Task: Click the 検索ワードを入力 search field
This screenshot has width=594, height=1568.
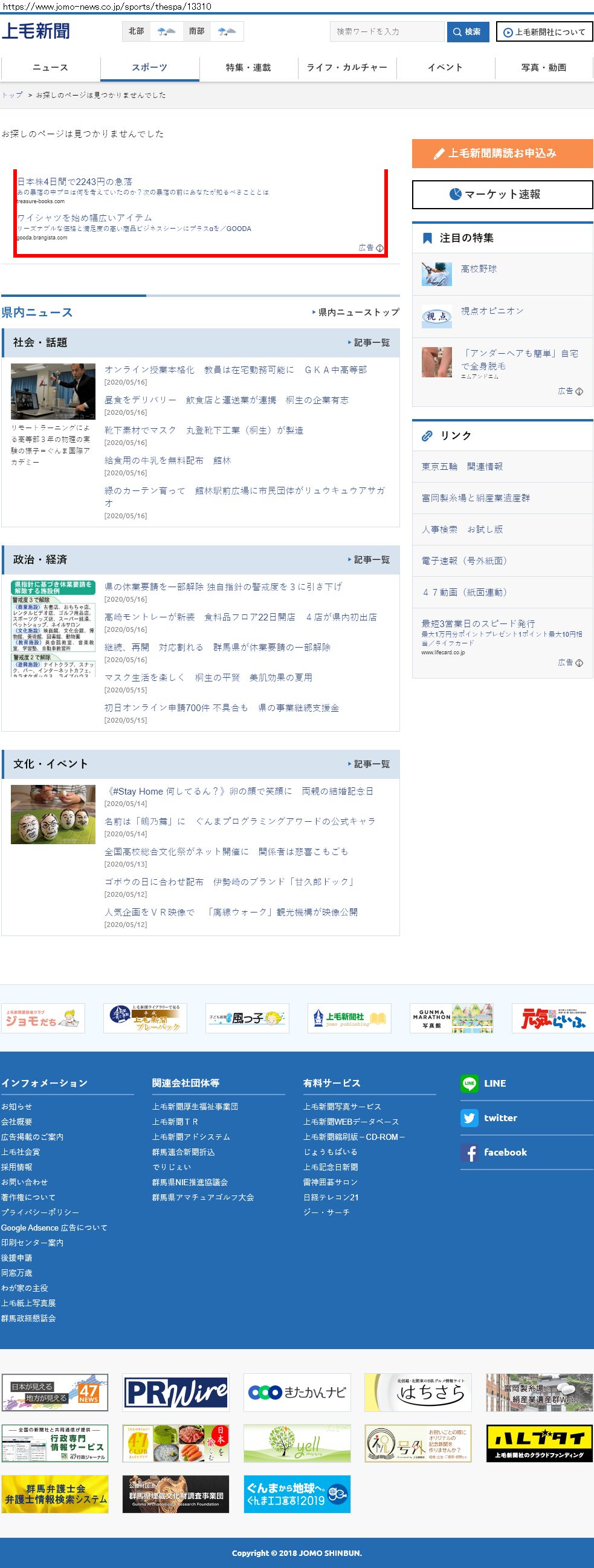Action: (387, 31)
